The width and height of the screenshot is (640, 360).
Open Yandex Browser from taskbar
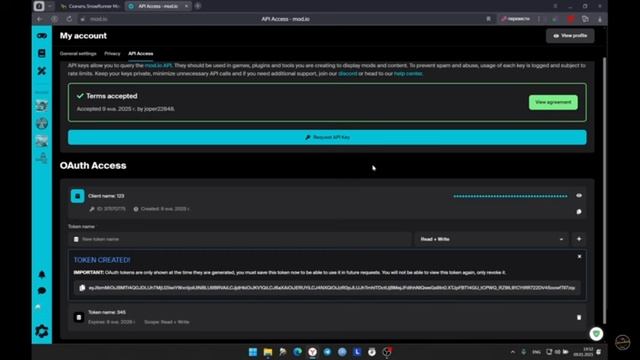pyautogui.click(x=313, y=352)
